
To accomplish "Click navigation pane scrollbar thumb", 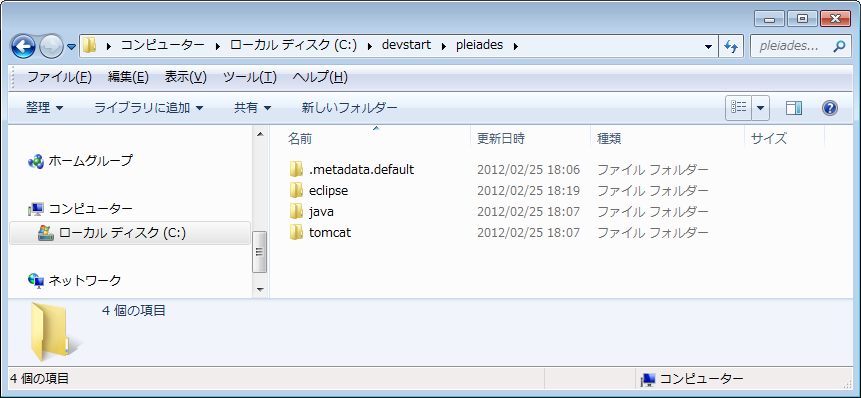I will click(x=260, y=251).
